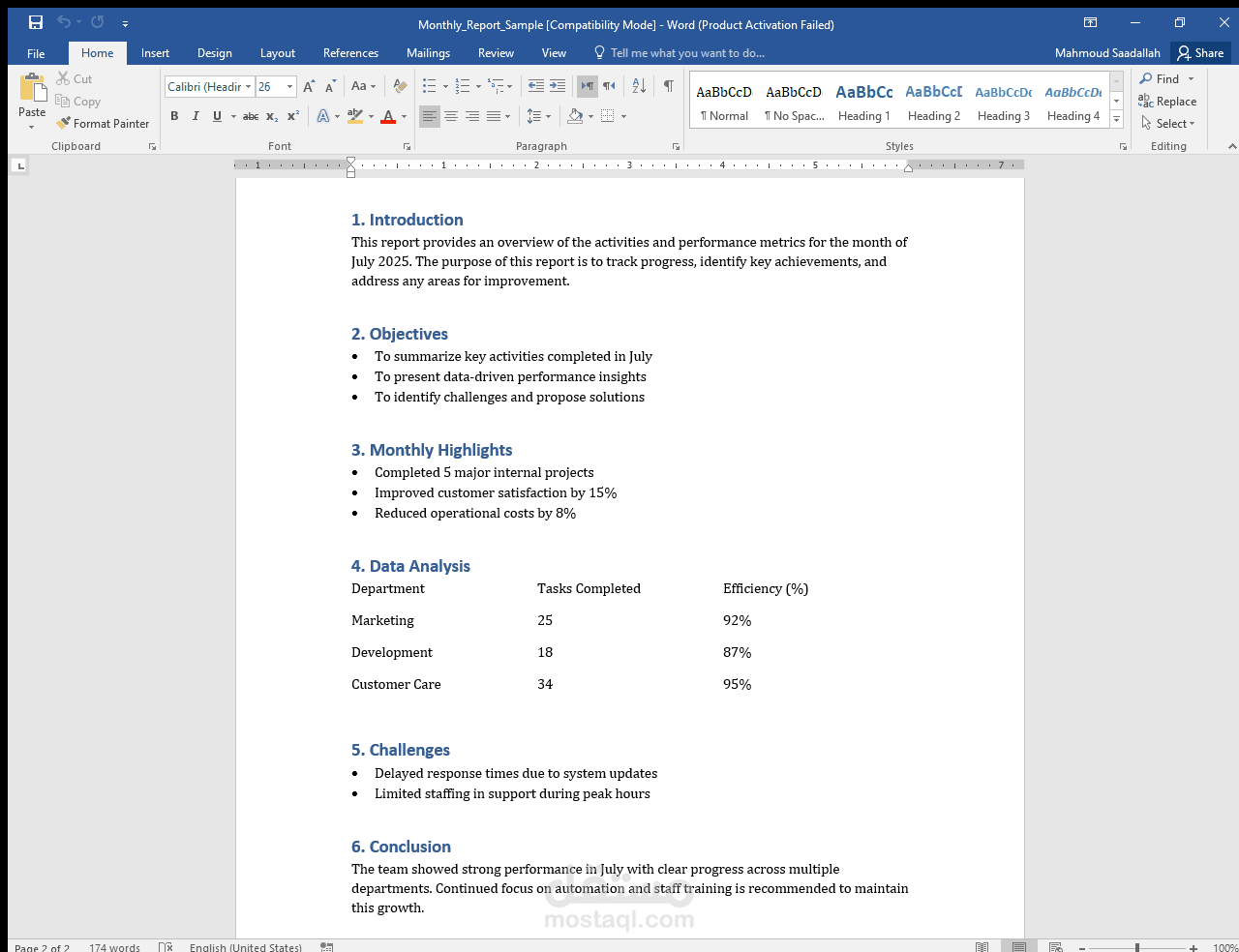Toggle show/hide paragraph marks

click(668, 86)
